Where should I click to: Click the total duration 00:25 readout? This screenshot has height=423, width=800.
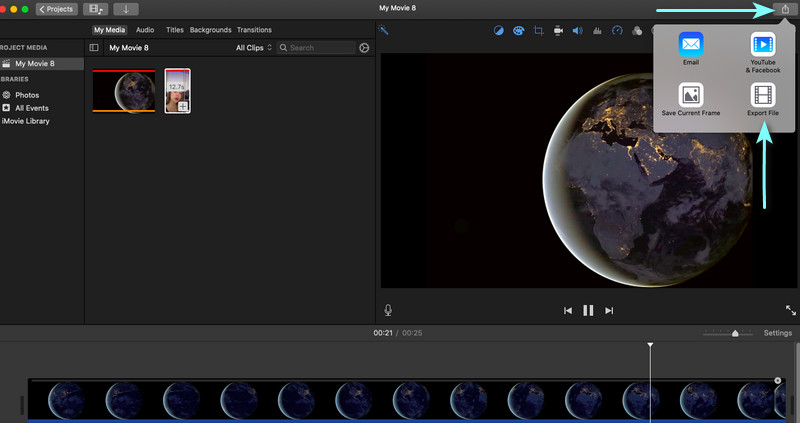pyautogui.click(x=412, y=333)
